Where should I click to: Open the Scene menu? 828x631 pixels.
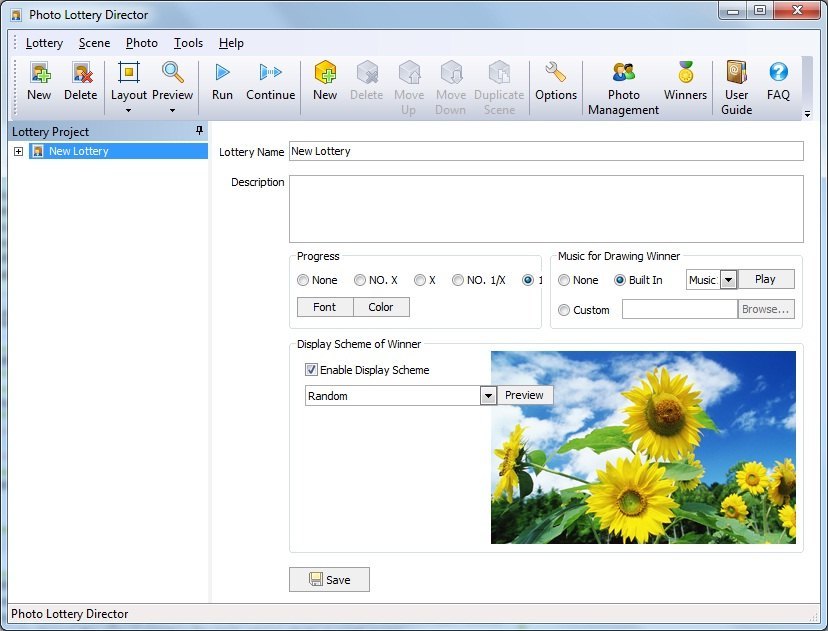tap(95, 43)
